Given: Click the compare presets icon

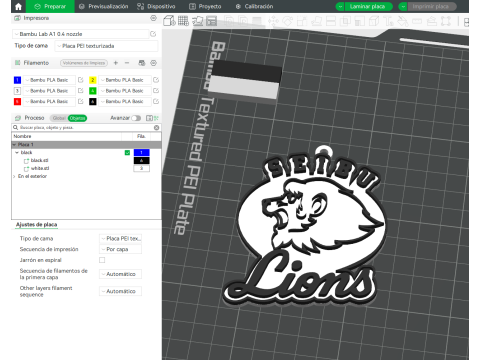Looking at the screenshot, I should click(x=156, y=118).
